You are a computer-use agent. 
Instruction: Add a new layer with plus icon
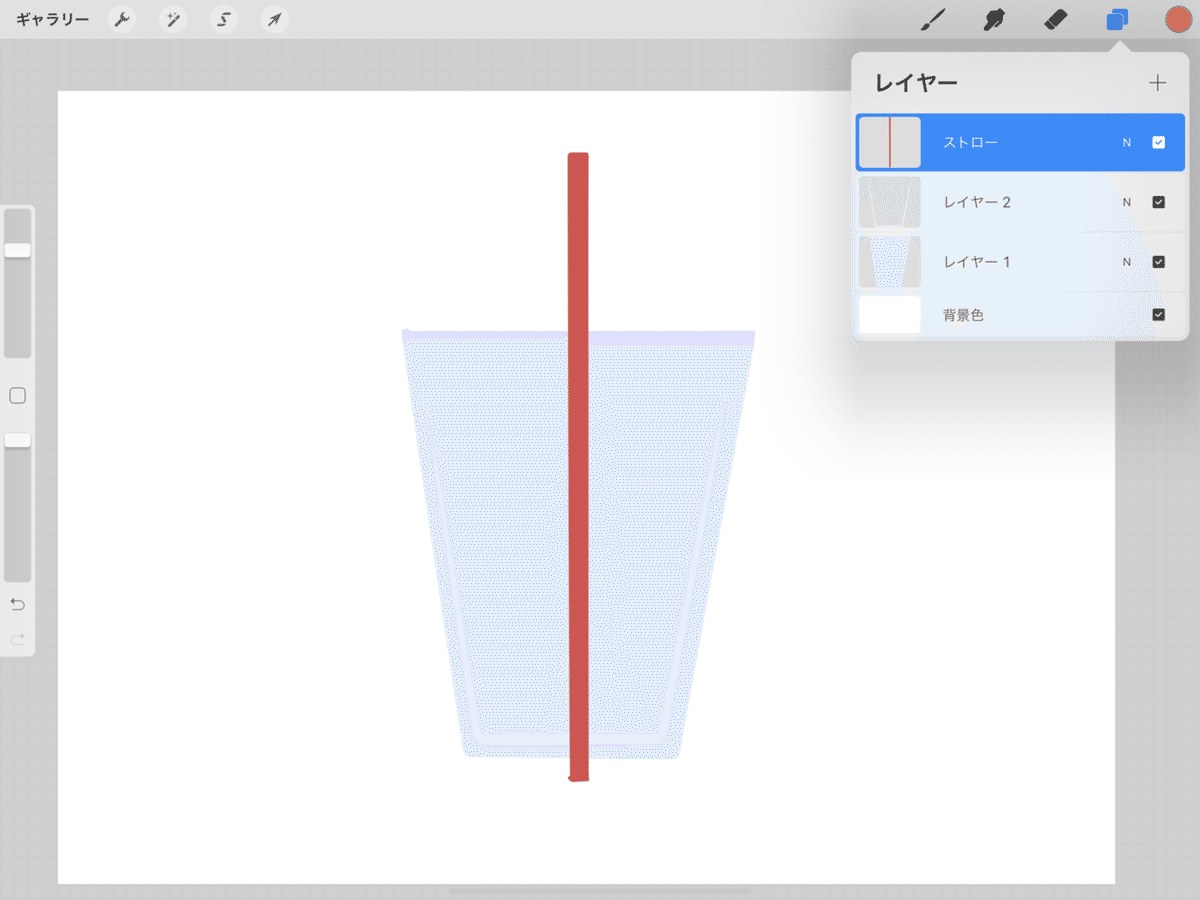(1158, 83)
